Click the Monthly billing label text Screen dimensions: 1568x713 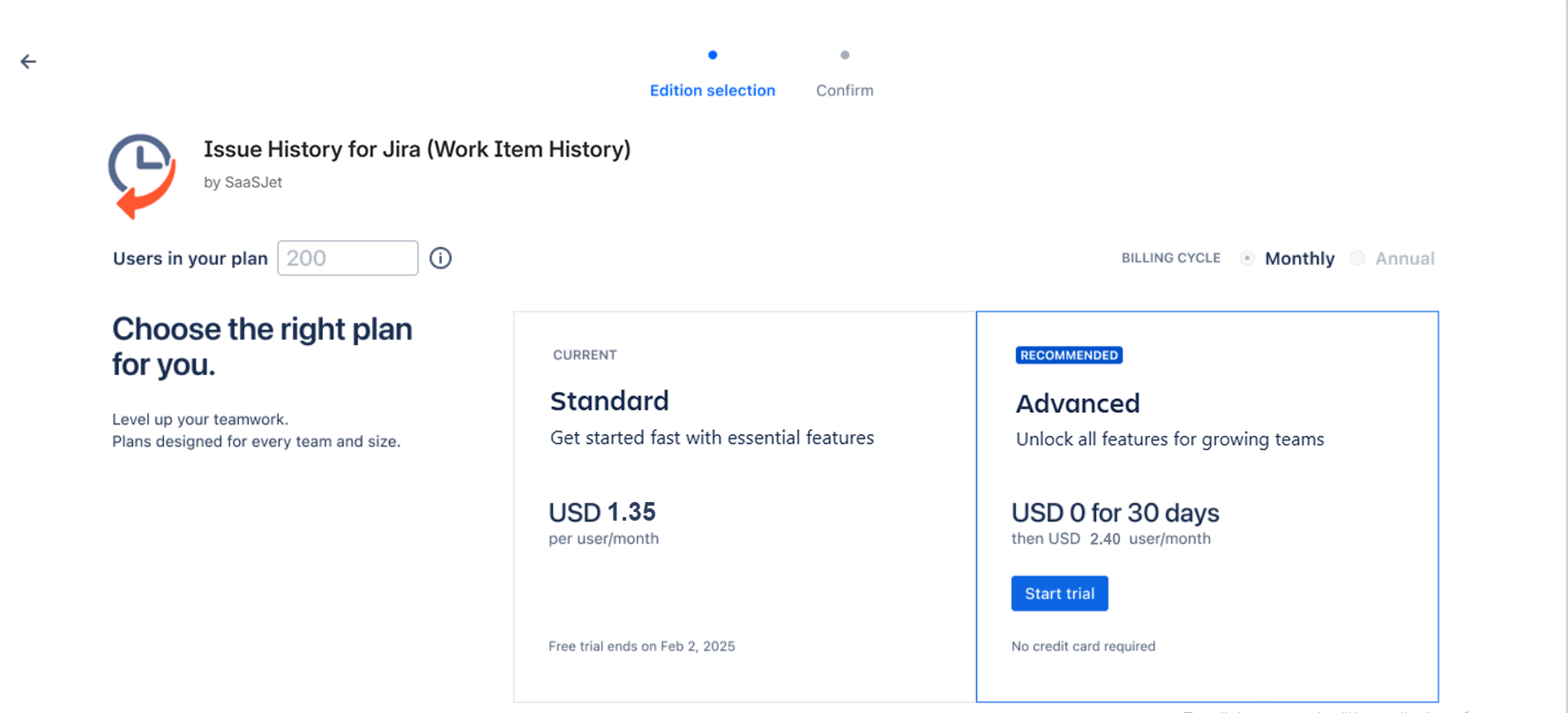click(1299, 259)
